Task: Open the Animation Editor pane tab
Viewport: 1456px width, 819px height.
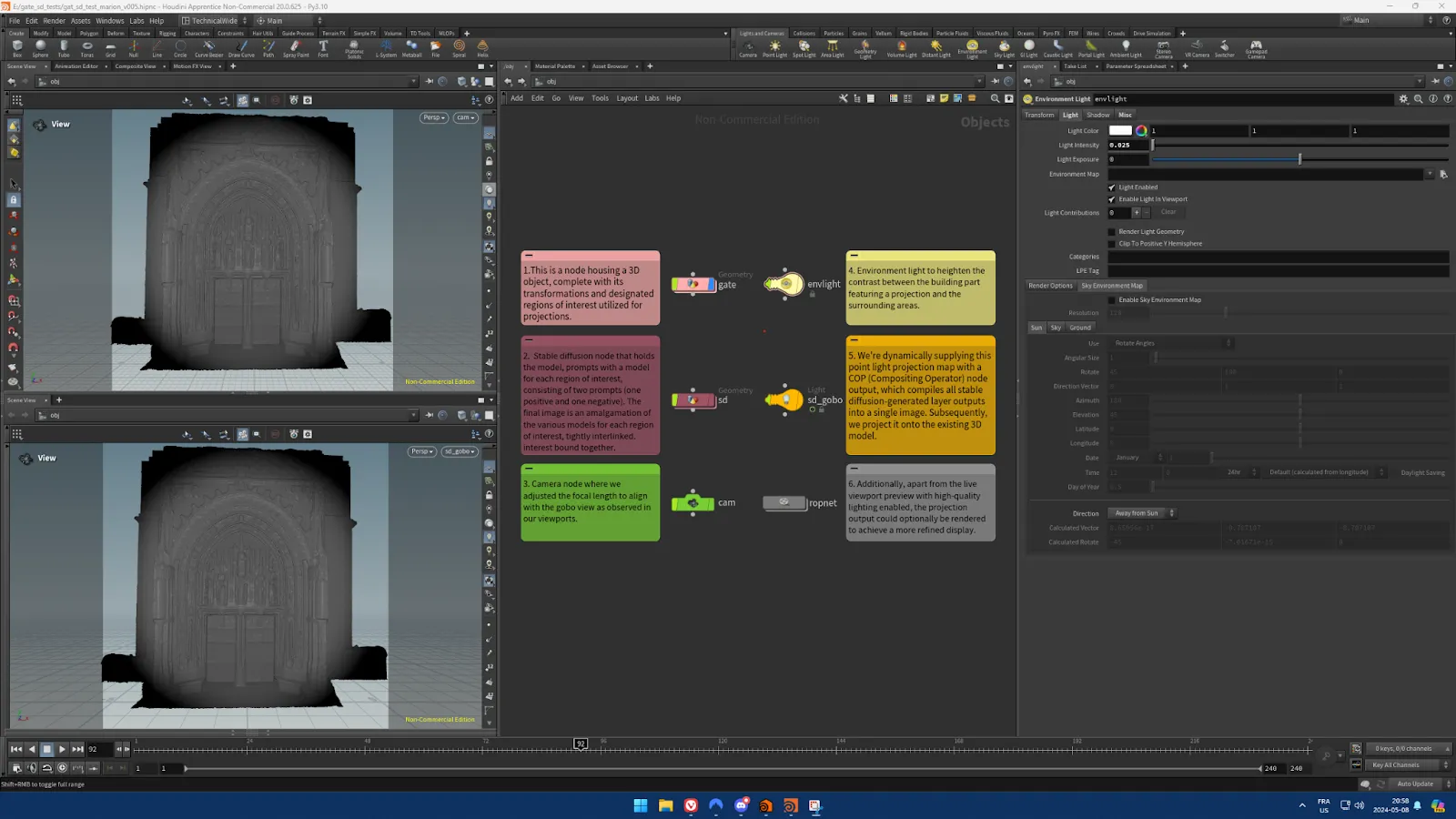Action: [x=76, y=66]
